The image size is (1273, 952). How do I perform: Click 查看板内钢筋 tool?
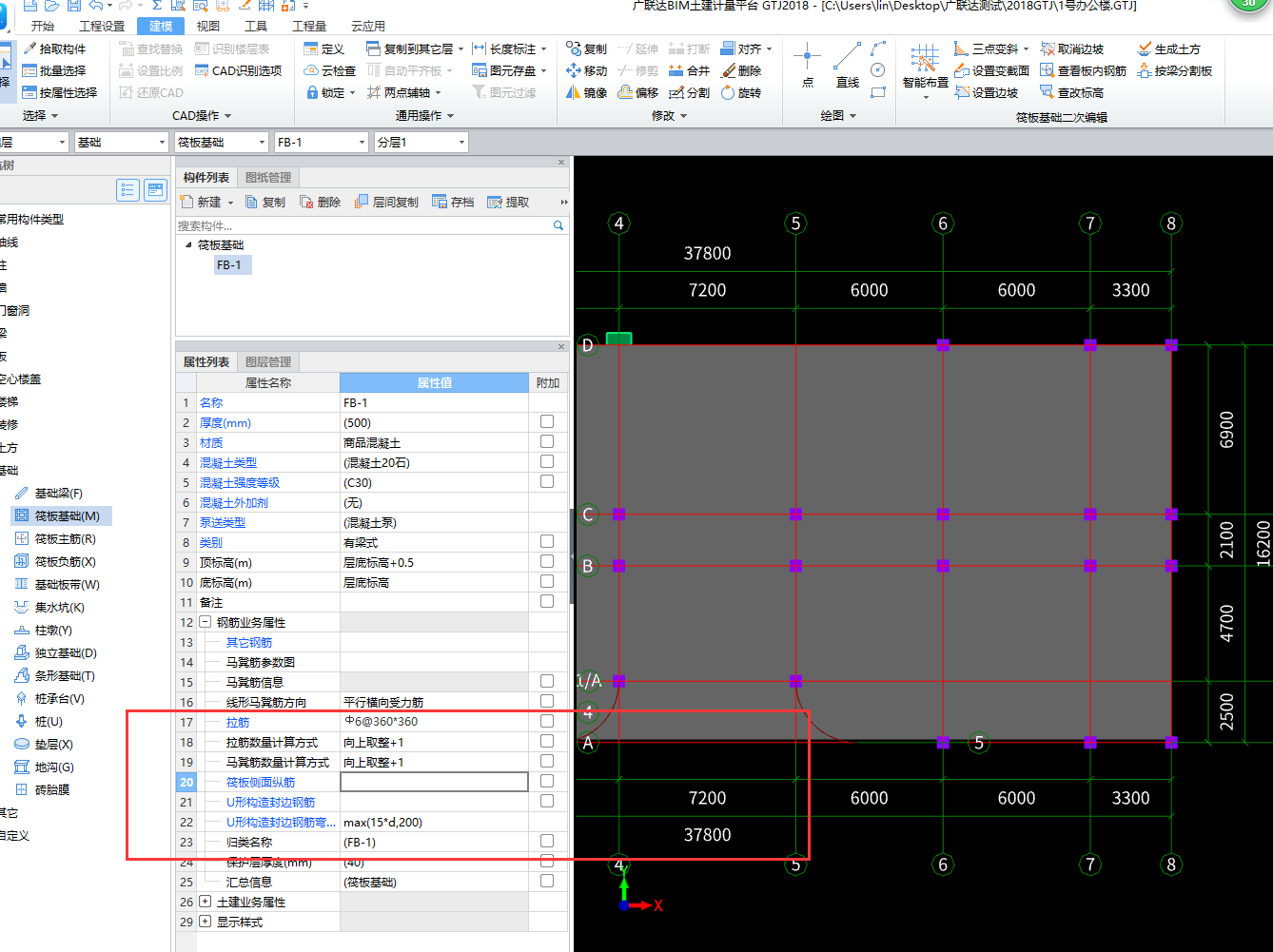(x=1083, y=70)
